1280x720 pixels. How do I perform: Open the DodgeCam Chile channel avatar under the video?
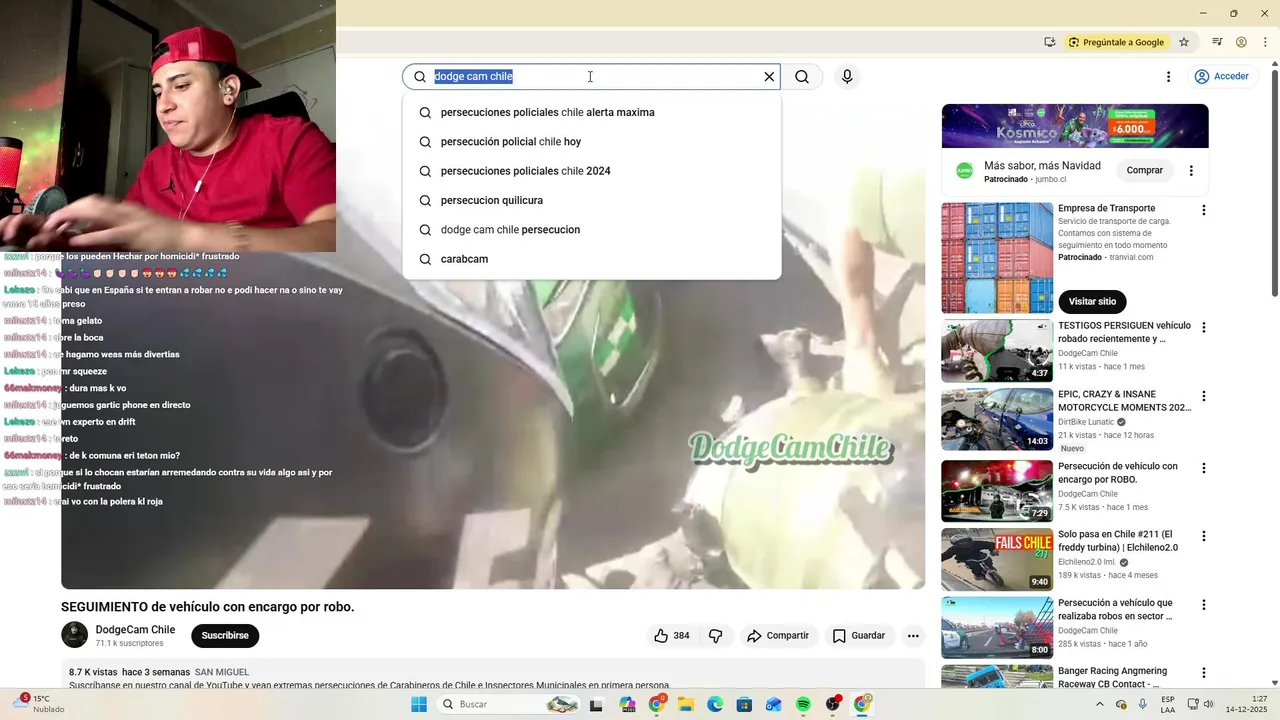point(74,635)
